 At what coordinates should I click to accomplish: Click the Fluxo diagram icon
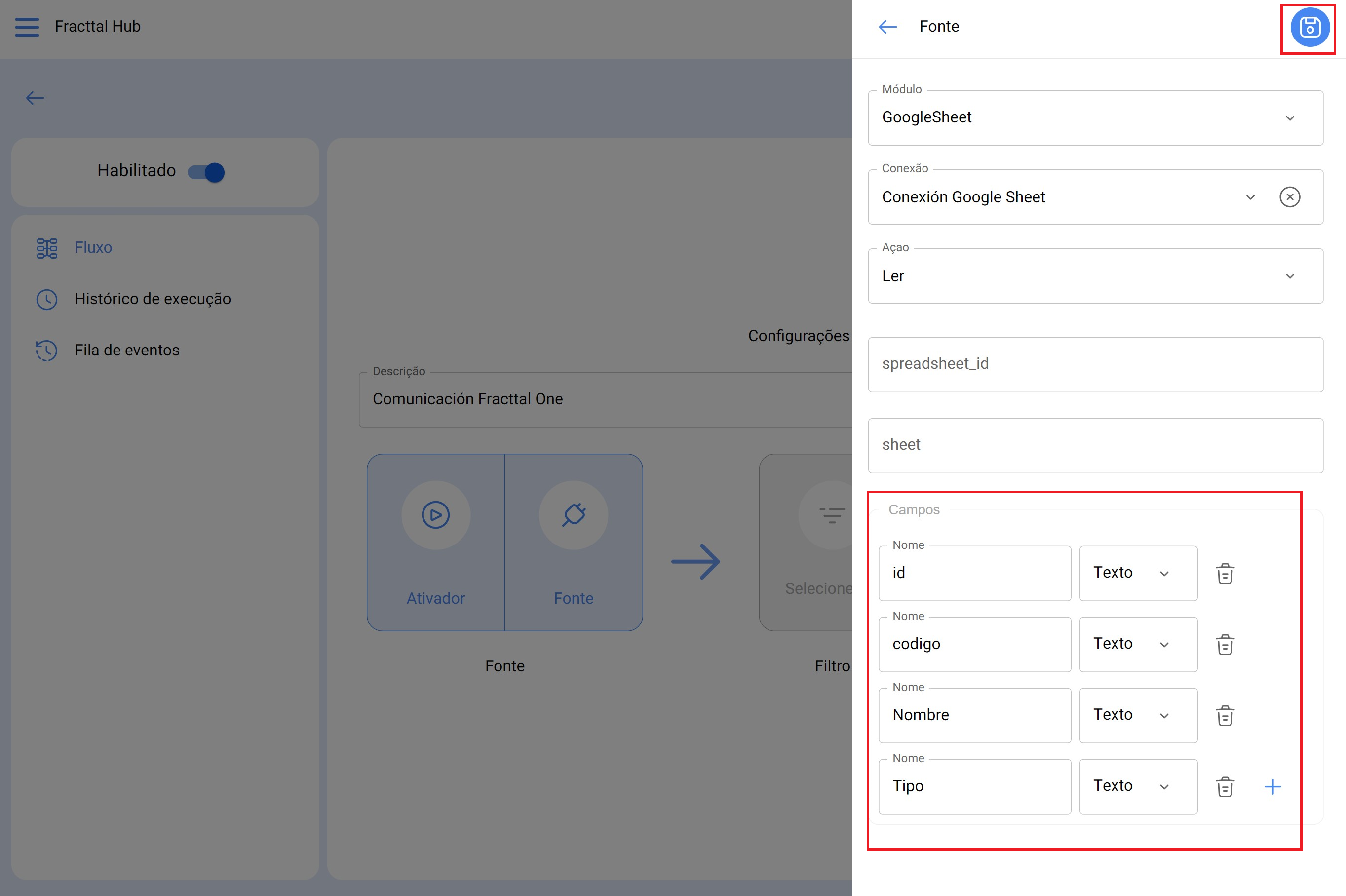tap(47, 248)
